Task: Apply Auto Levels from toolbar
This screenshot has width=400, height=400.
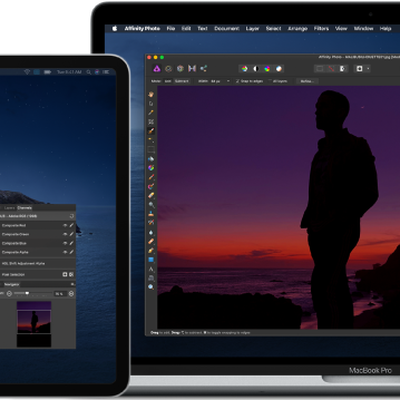Action: 245,69
